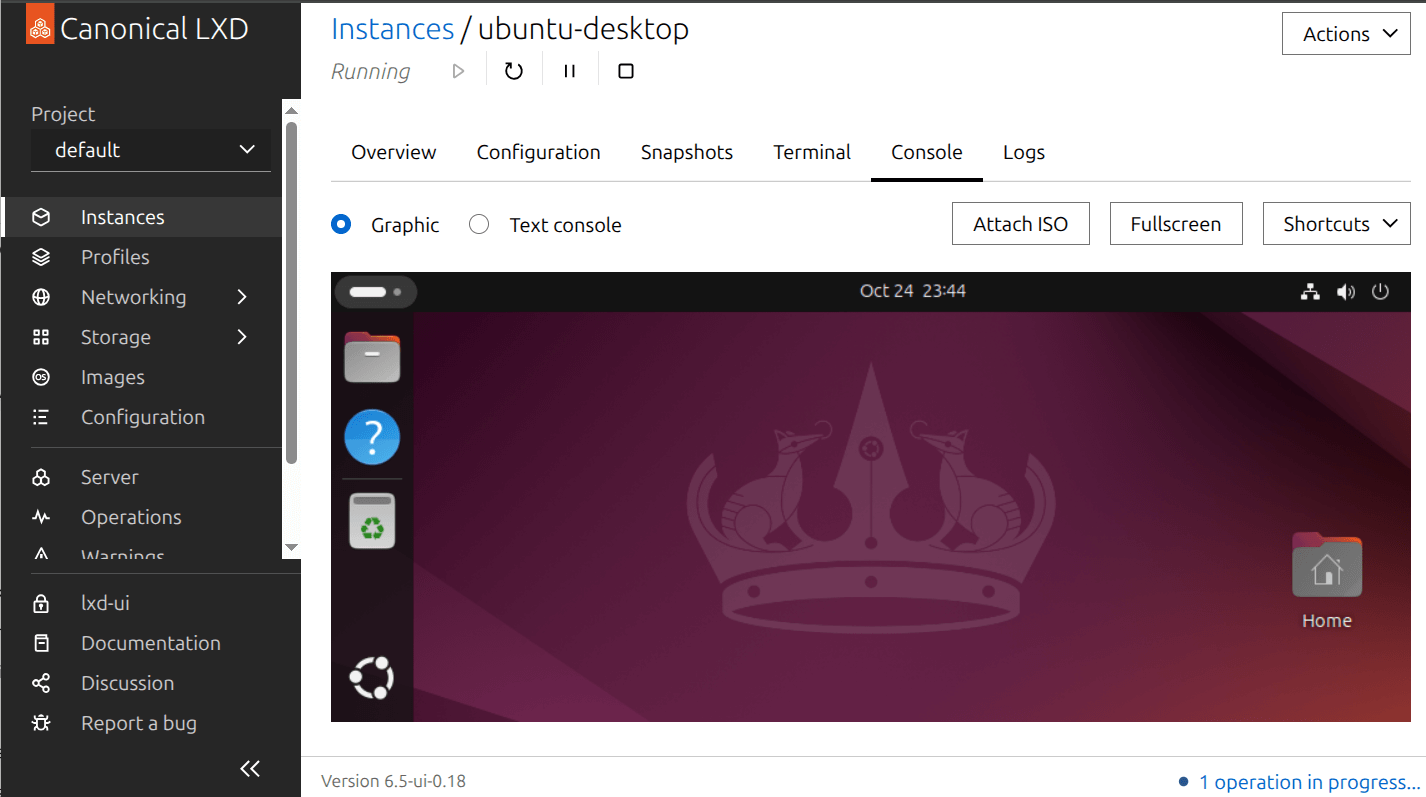
Task: Collapse the sidebar with the double chevron
Action: pos(250,768)
